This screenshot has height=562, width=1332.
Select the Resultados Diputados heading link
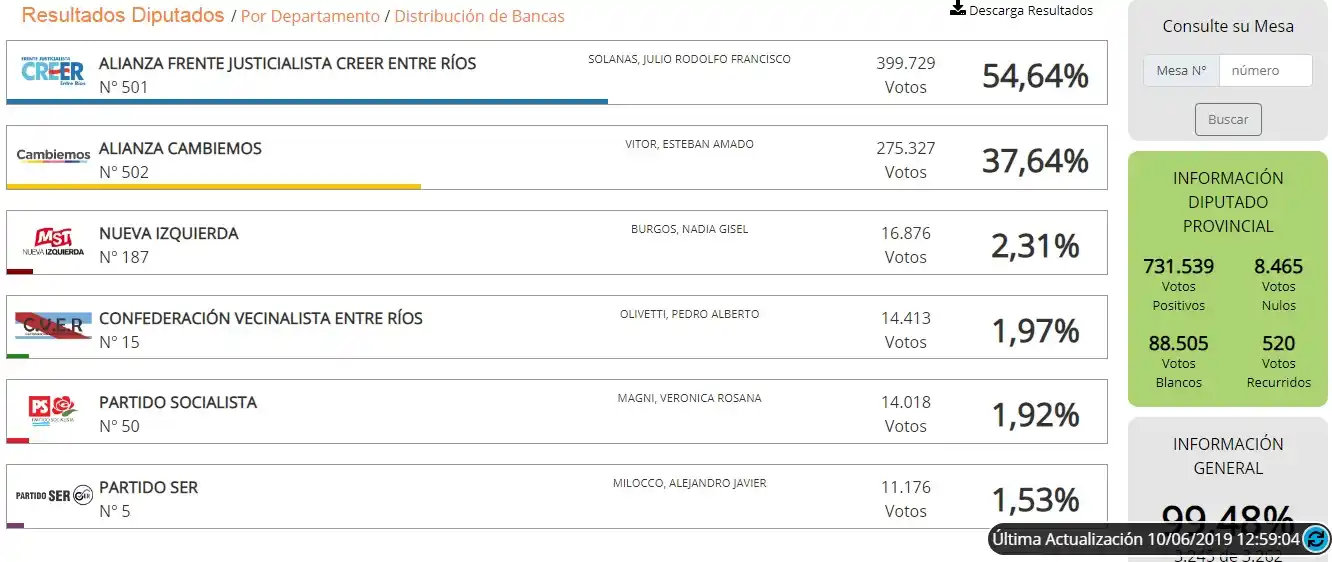(x=123, y=15)
